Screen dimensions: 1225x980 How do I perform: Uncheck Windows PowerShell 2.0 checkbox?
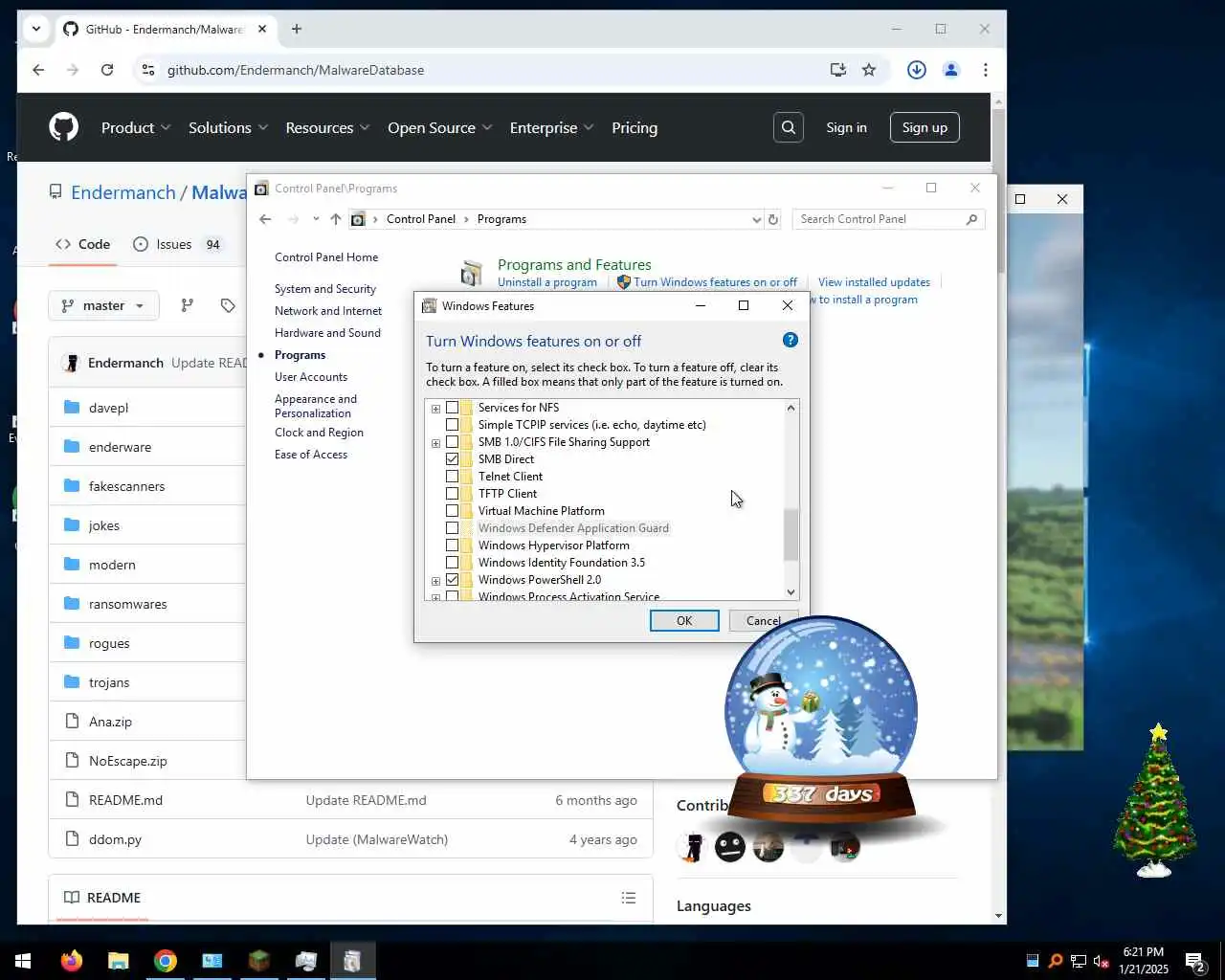452,580
